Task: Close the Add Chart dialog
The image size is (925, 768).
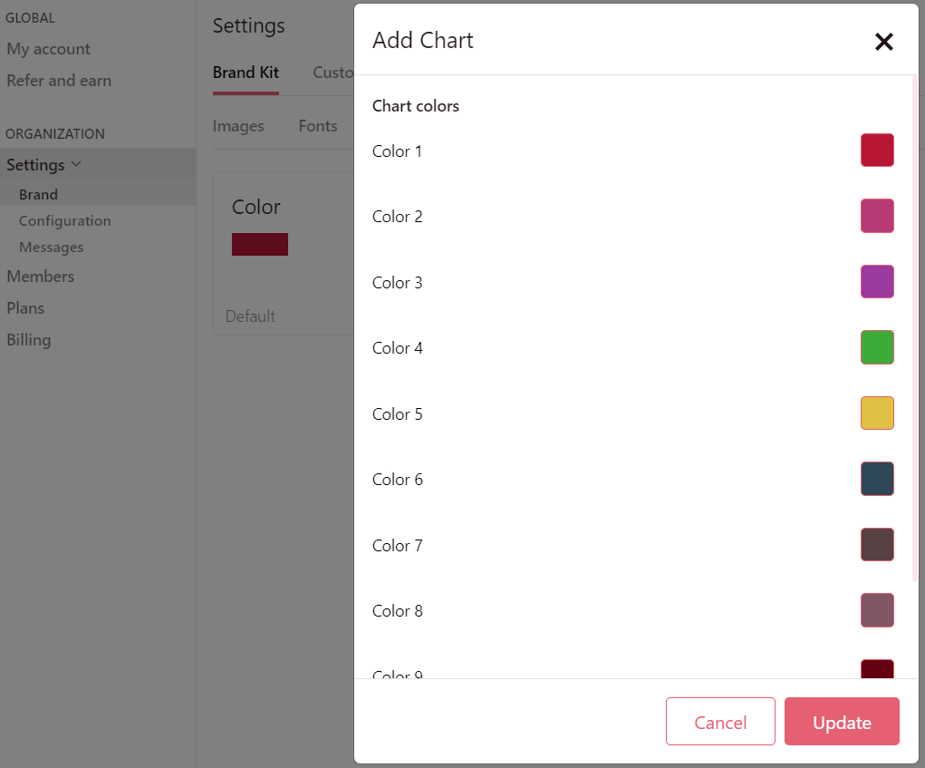Action: coord(883,42)
